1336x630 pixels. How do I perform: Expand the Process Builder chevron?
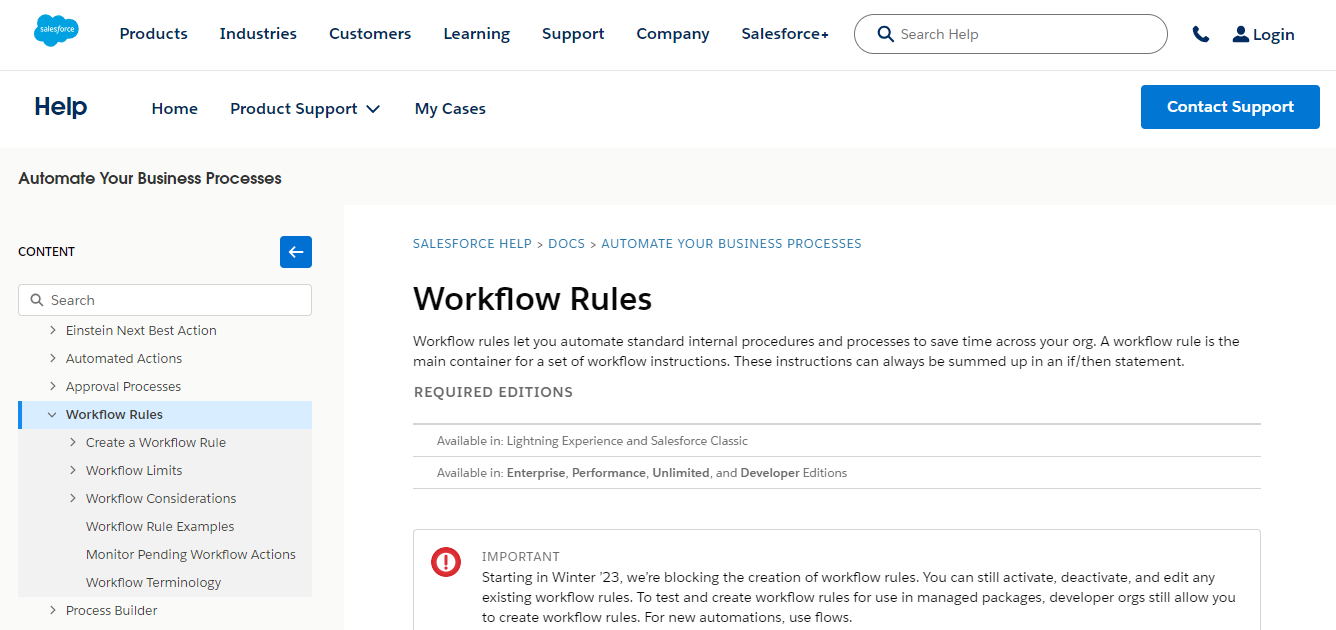(x=52, y=610)
